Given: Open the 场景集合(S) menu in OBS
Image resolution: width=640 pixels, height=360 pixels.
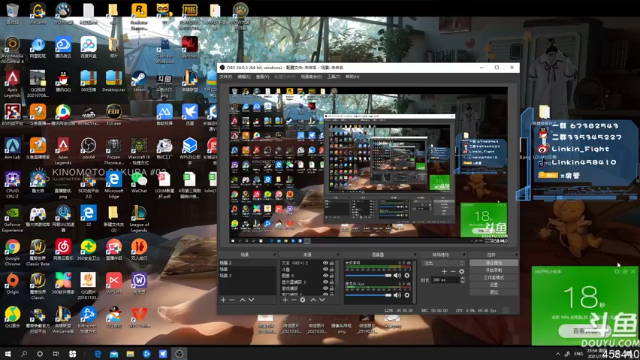Looking at the screenshot, I should [x=311, y=77].
